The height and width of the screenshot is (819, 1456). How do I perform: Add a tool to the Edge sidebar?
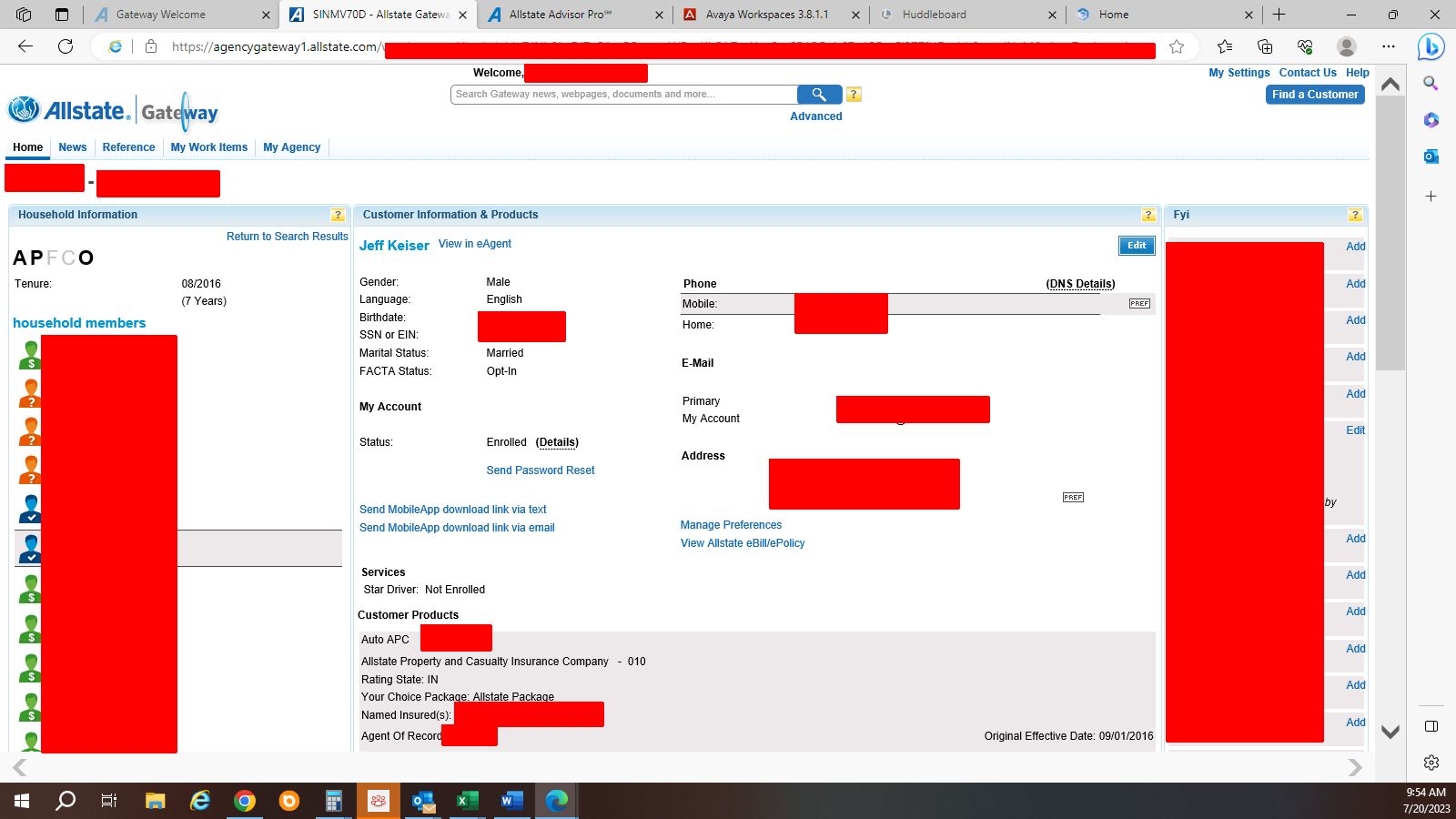(1431, 197)
